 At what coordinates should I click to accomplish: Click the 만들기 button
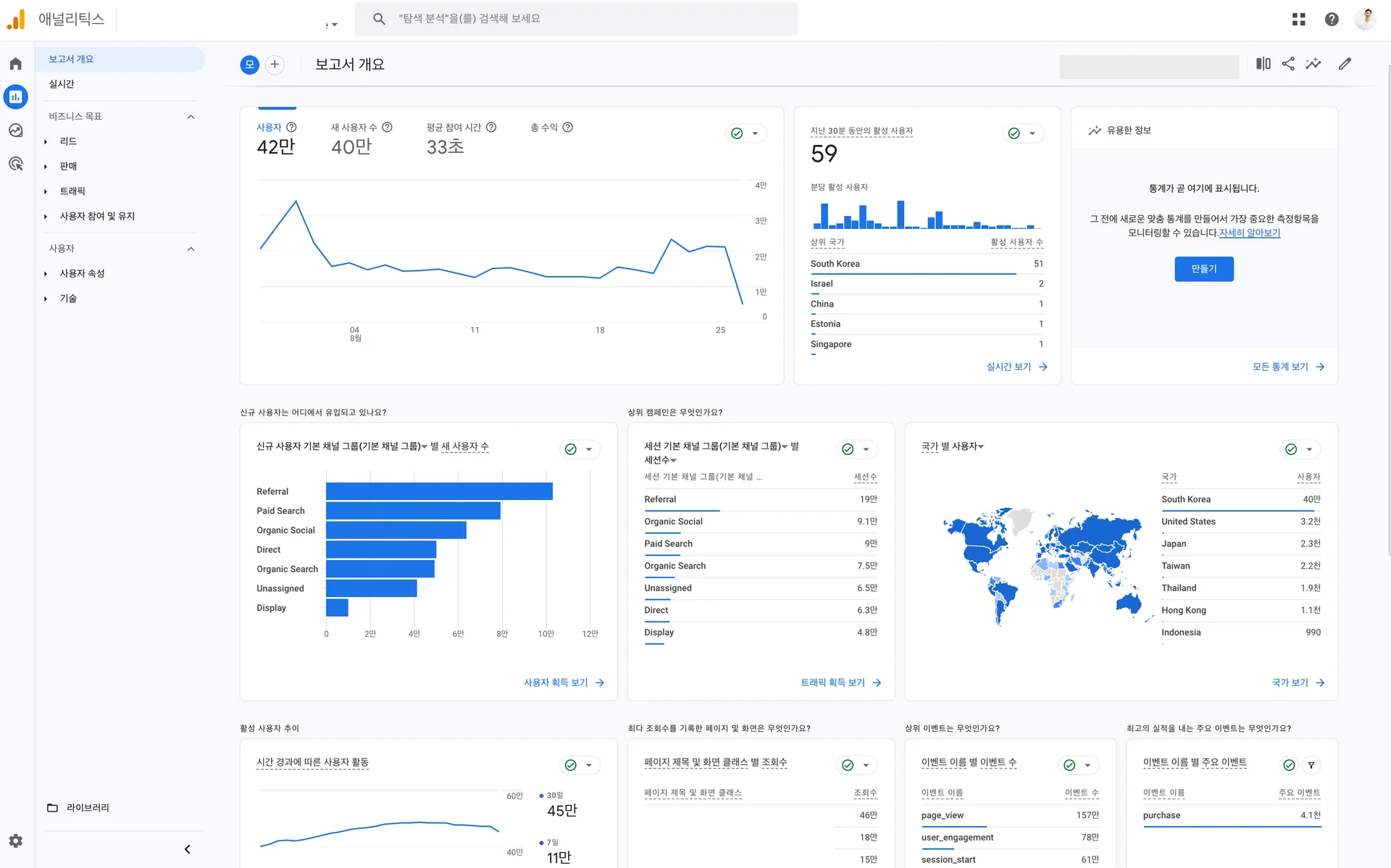pos(1203,269)
